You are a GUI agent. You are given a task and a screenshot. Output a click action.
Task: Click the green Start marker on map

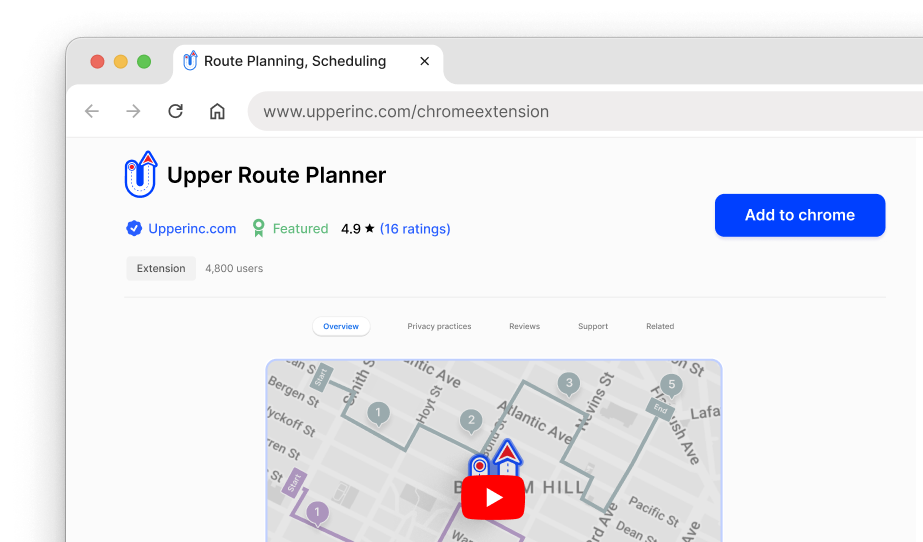point(321,377)
